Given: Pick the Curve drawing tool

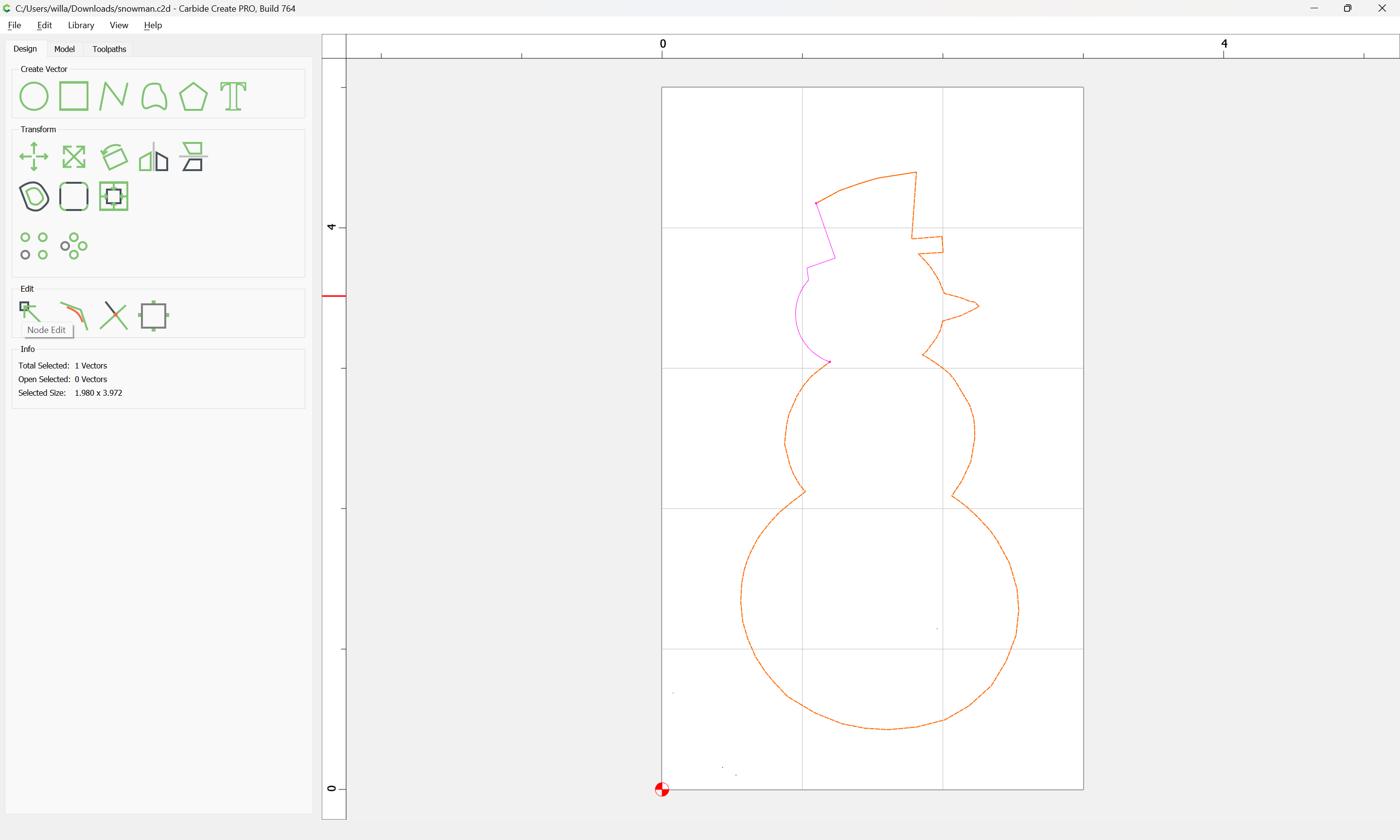Looking at the screenshot, I should 154,96.
